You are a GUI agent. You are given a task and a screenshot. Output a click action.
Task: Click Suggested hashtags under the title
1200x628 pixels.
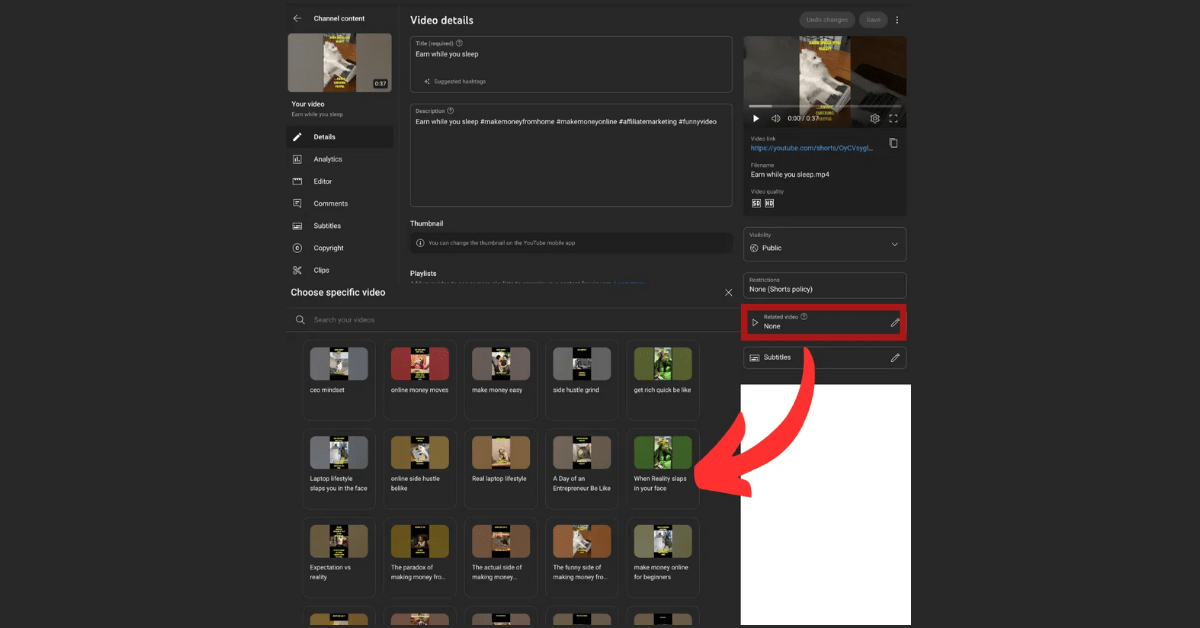(455, 81)
